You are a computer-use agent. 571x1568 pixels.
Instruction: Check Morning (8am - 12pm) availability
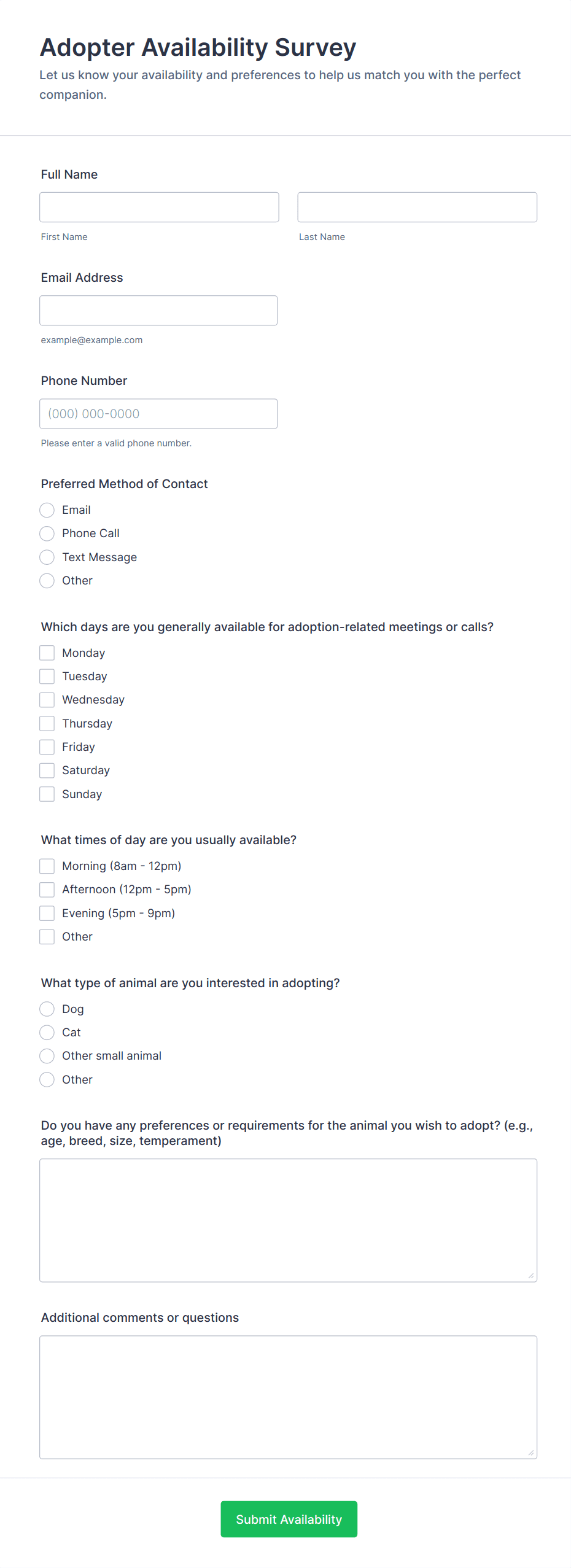click(47, 866)
